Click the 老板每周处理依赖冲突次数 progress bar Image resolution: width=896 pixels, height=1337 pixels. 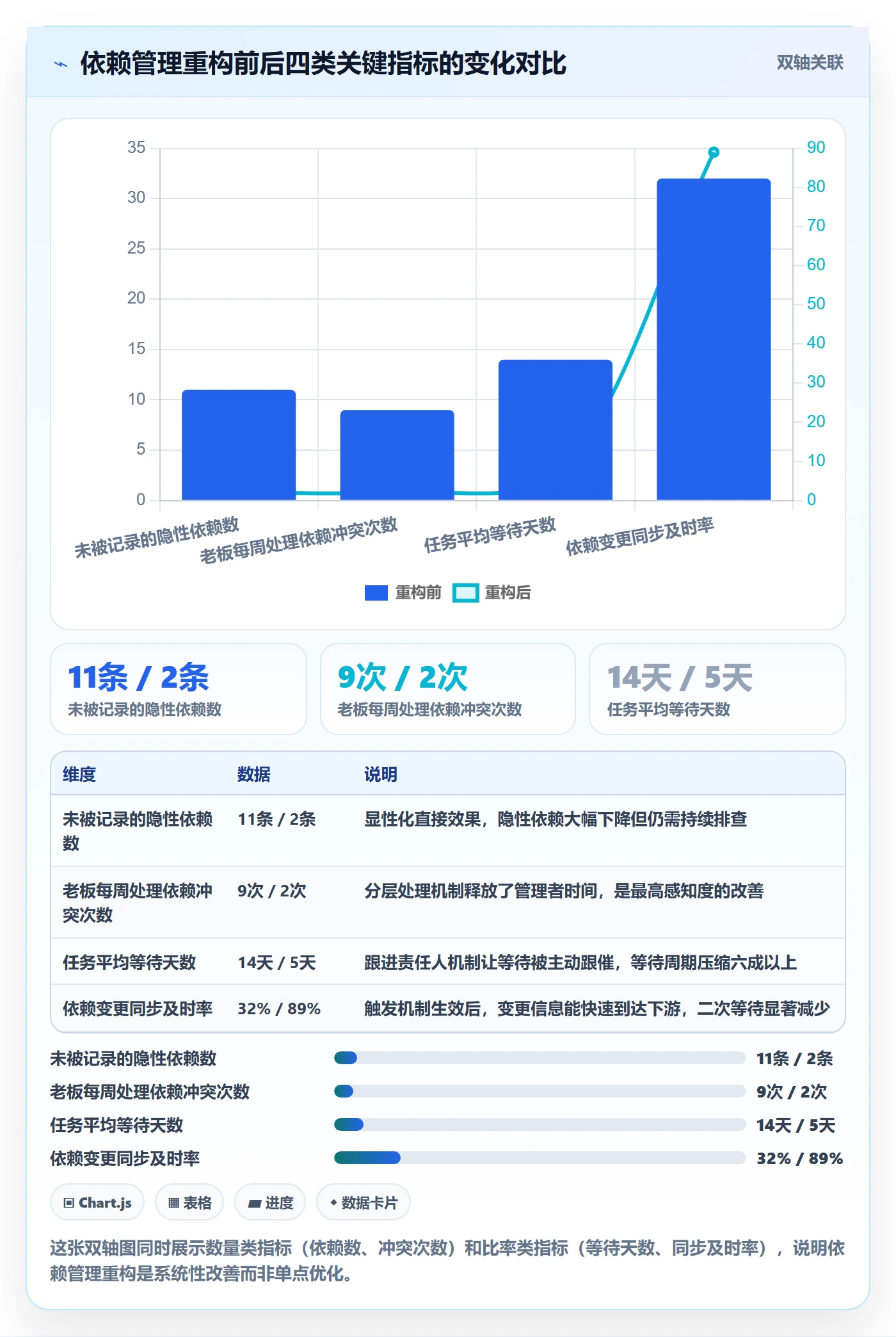pyautogui.click(x=540, y=1091)
